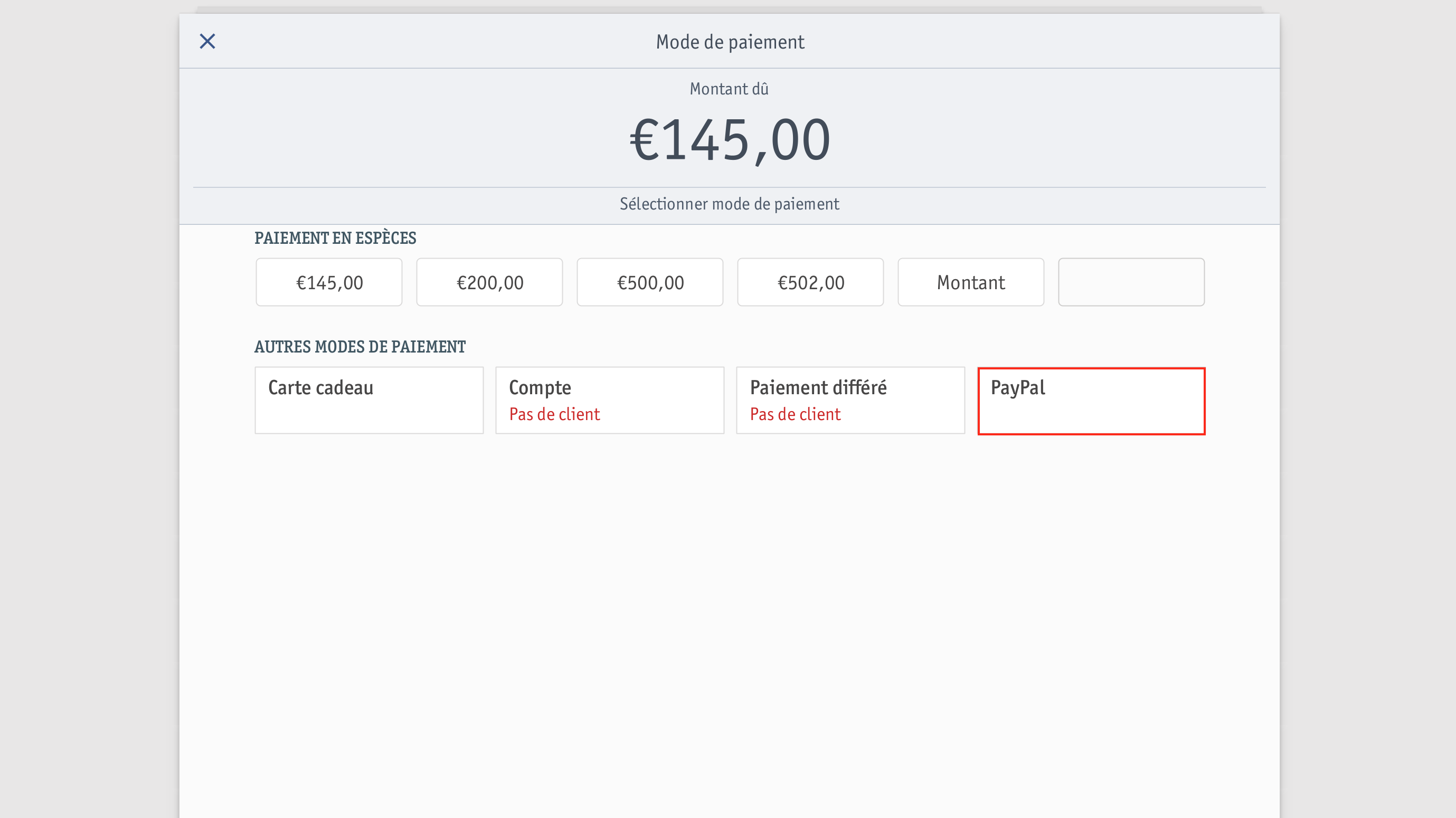Viewport: 1456px width, 818px height.
Task: Select Carte cadeau payment method
Action: pos(369,401)
